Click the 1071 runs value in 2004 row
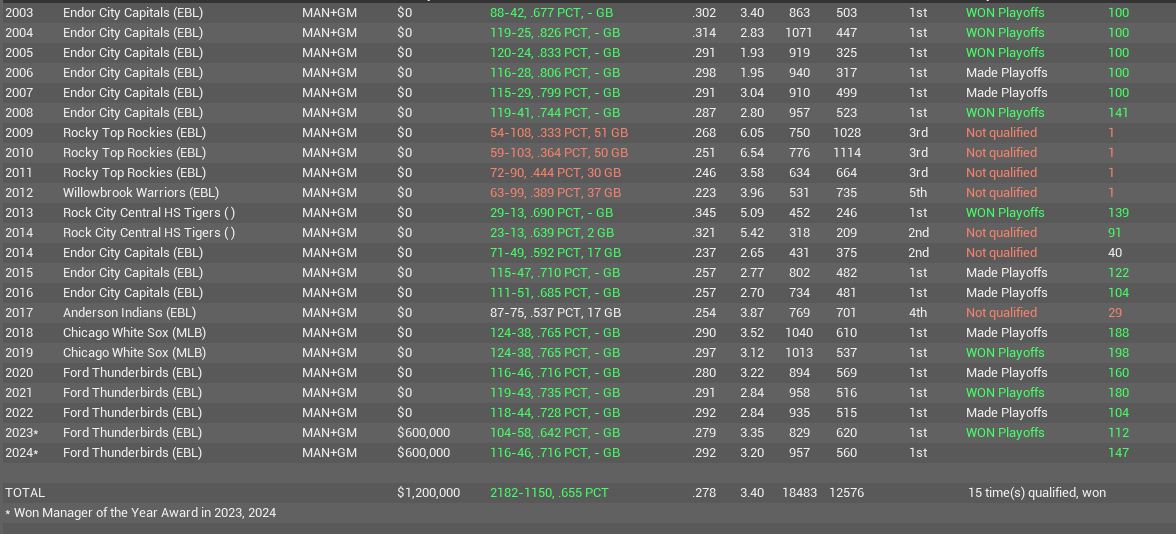The height and width of the screenshot is (534, 1176). (x=799, y=33)
